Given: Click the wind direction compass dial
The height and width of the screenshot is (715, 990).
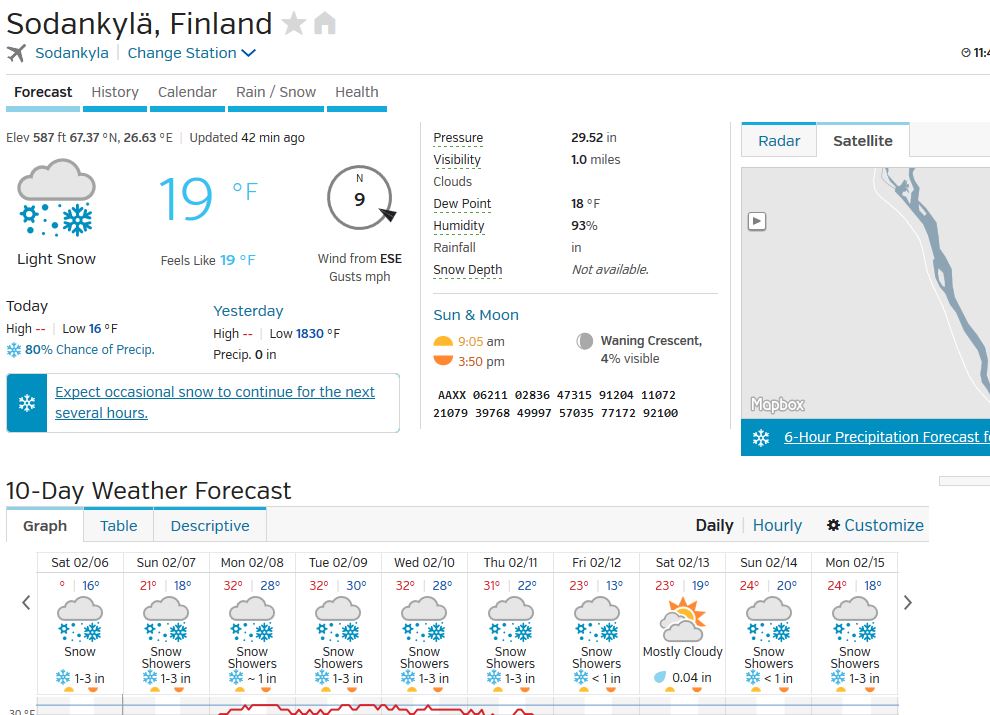Looking at the screenshot, I should 360,199.
